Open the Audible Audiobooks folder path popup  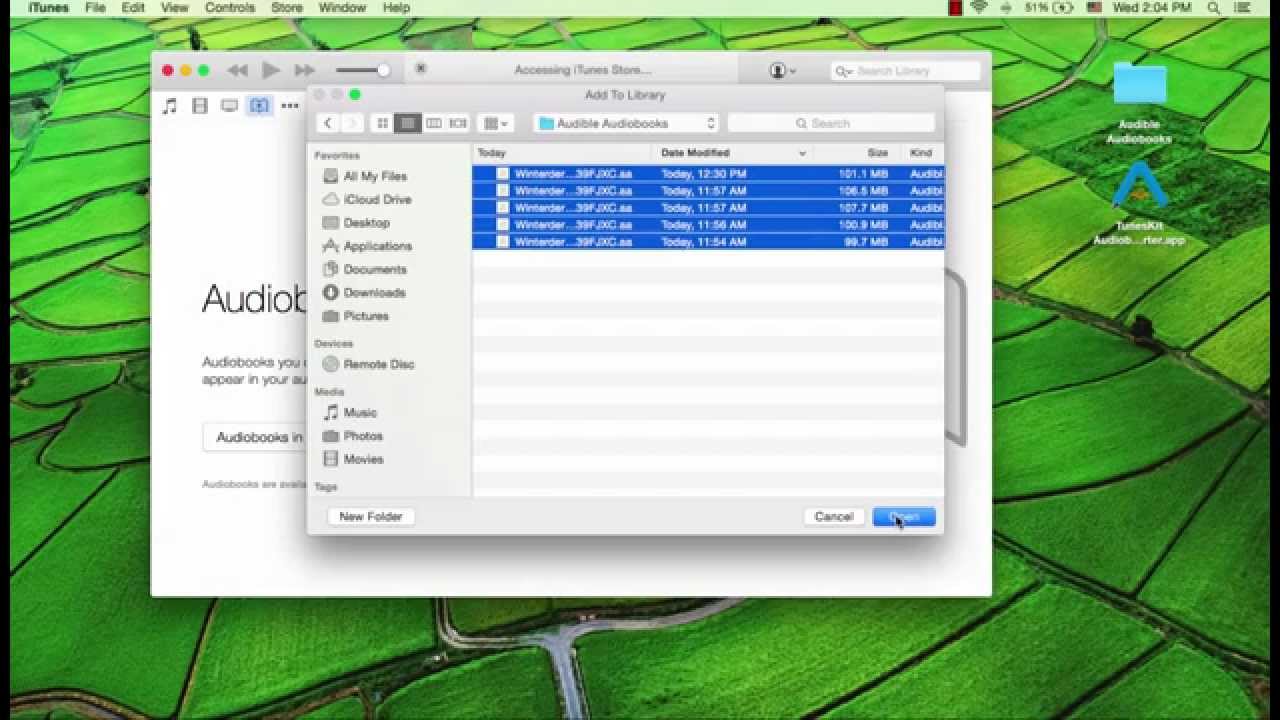tap(627, 123)
